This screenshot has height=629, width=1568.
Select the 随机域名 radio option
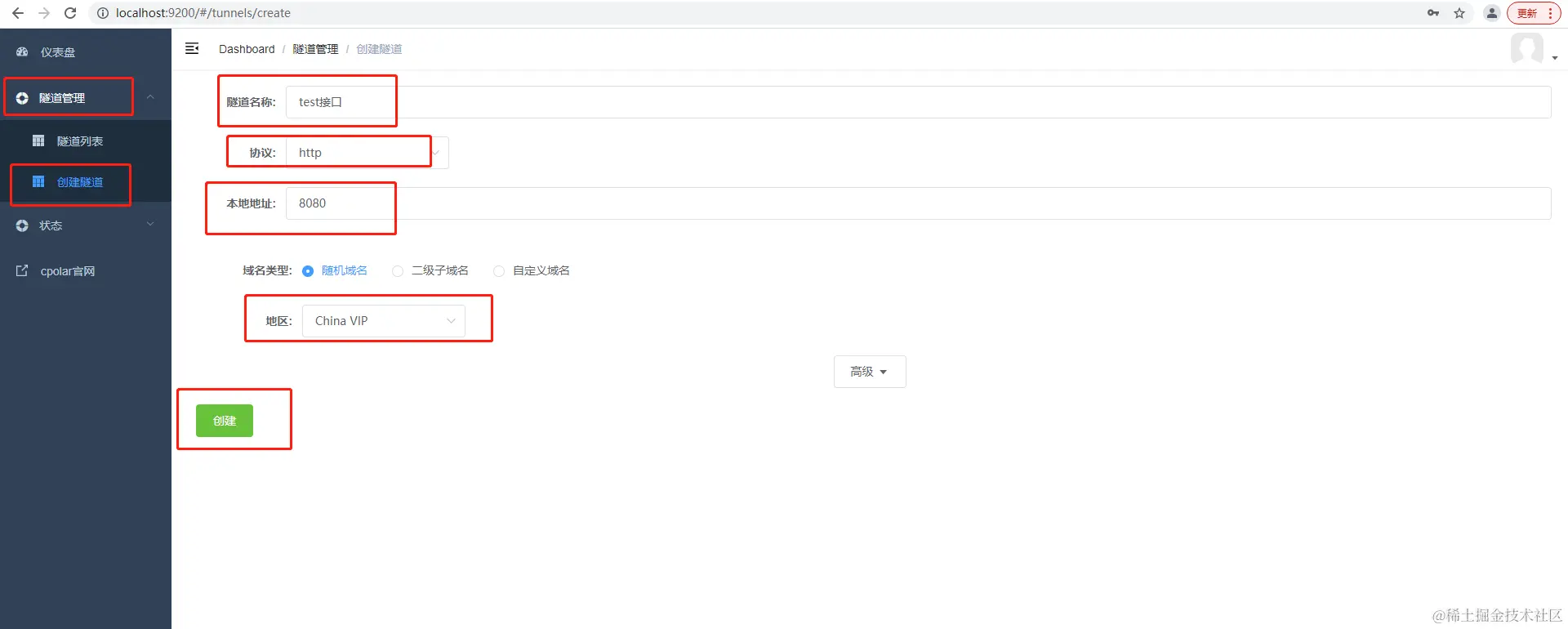coord(336,271)
